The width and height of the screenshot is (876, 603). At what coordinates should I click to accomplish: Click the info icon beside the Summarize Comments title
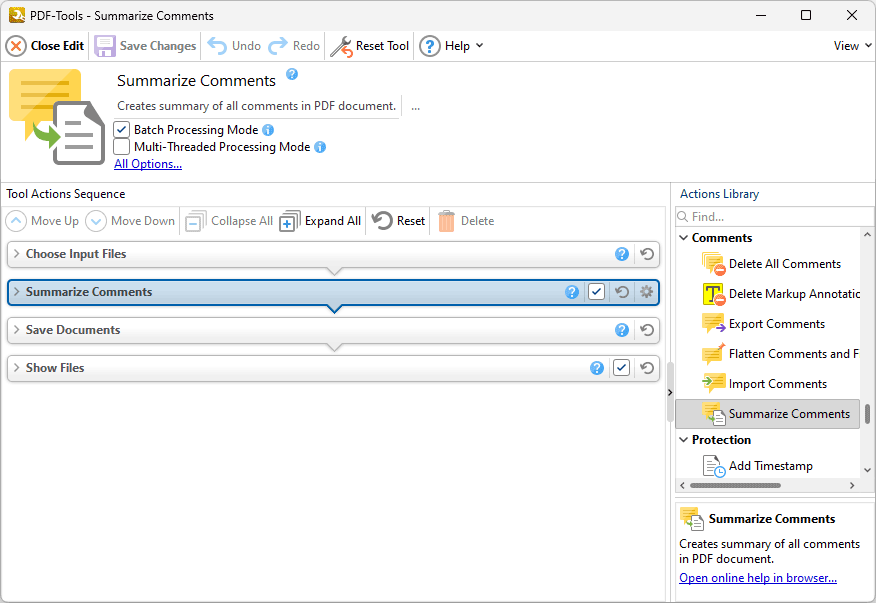[292, 74]
